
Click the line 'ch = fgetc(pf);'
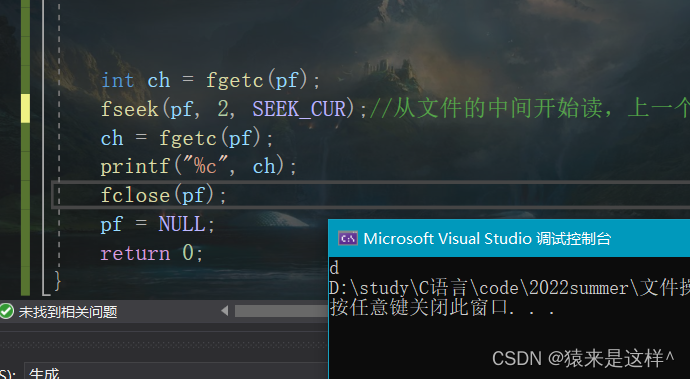pyautogui.click(x=187, y=138)
